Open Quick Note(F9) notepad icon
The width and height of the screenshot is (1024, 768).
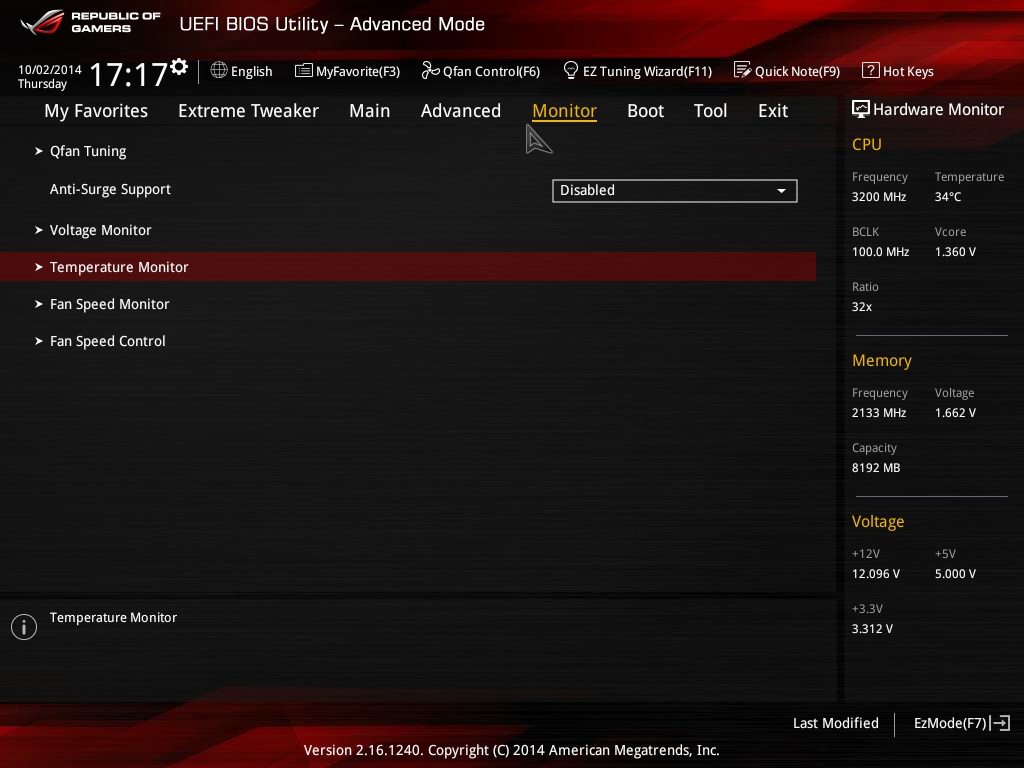click(x=742, y=71)
